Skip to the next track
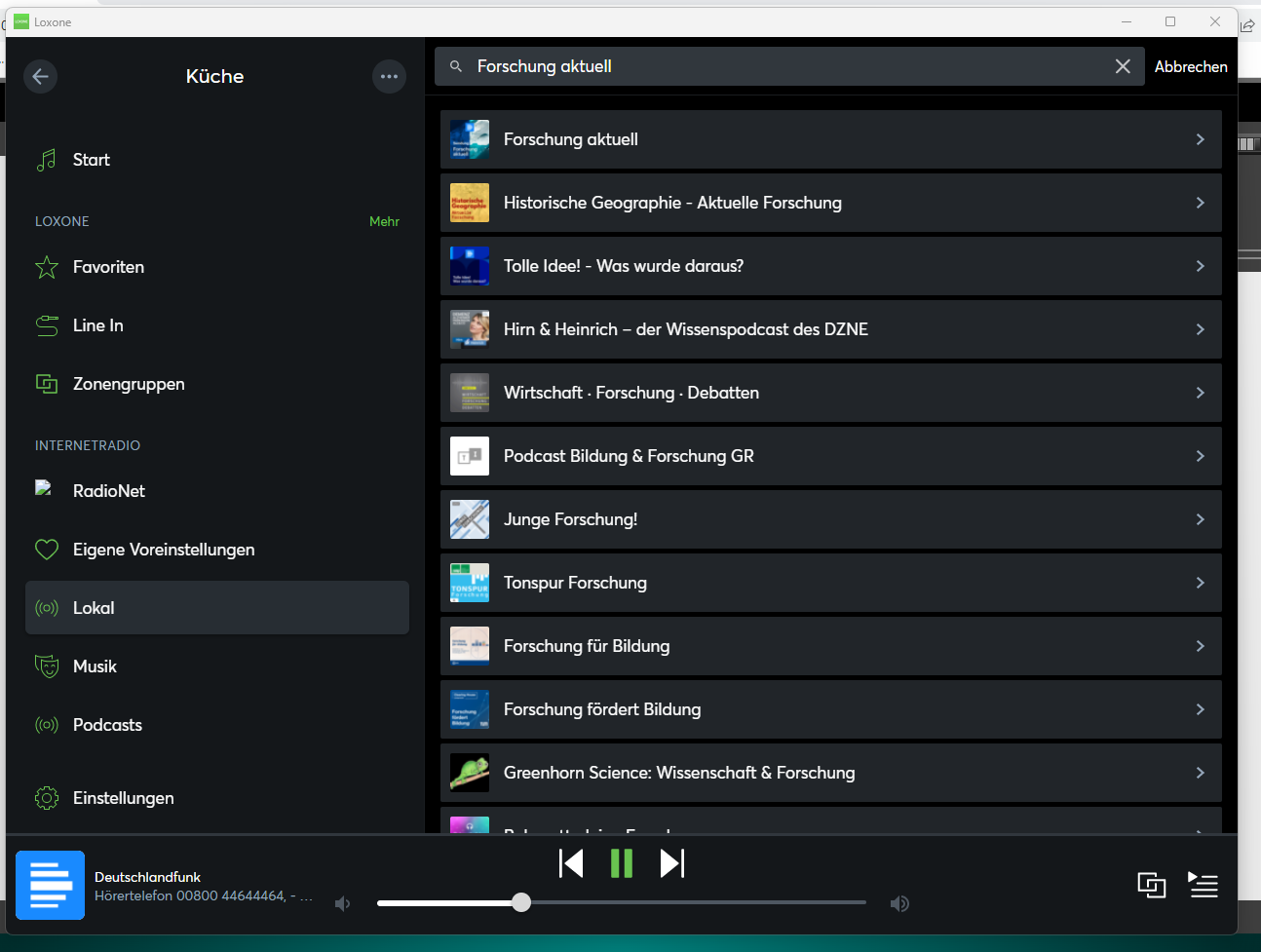This screenshot has height=952, width=1261. pos(672,863)
